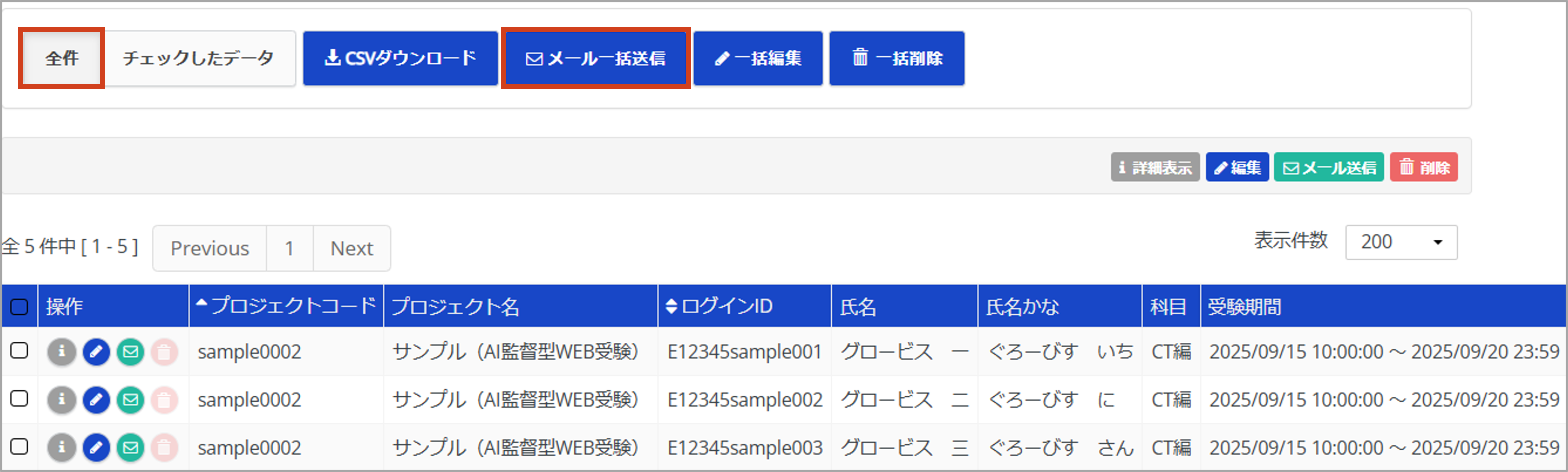The height and width of the screenshot is (472, 1568).
Task: Click the 受験期間 column header
Action: 1384,306
